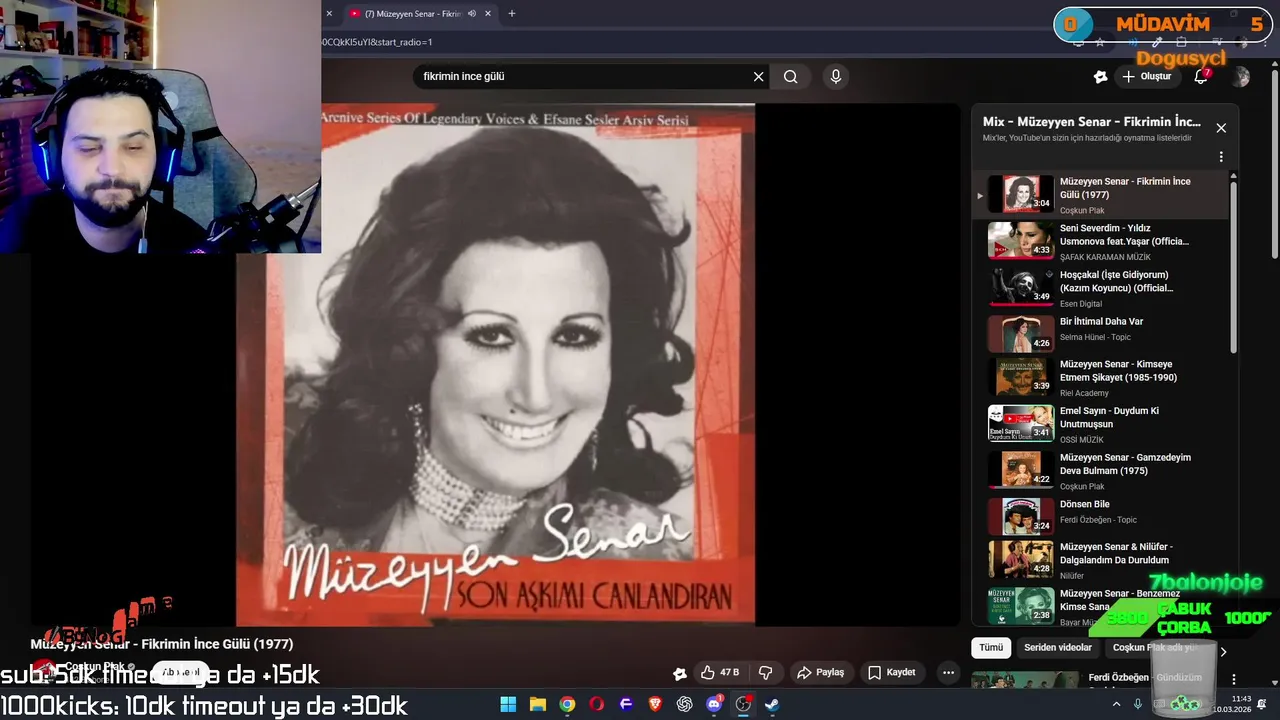
Task: Click the playlist scrollbar up arrow
Action: pyautogui.click(x=1233, y=176)
